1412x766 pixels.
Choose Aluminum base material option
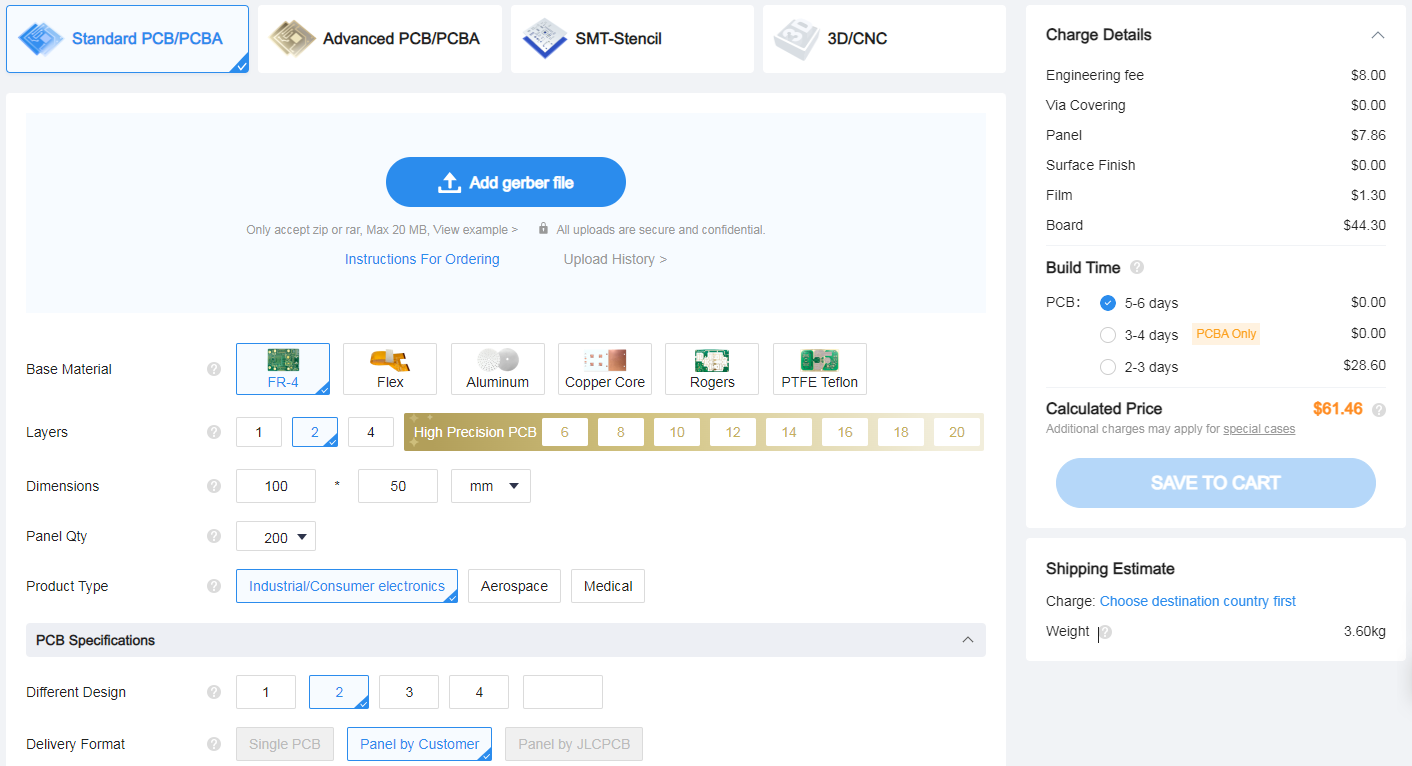497,369
